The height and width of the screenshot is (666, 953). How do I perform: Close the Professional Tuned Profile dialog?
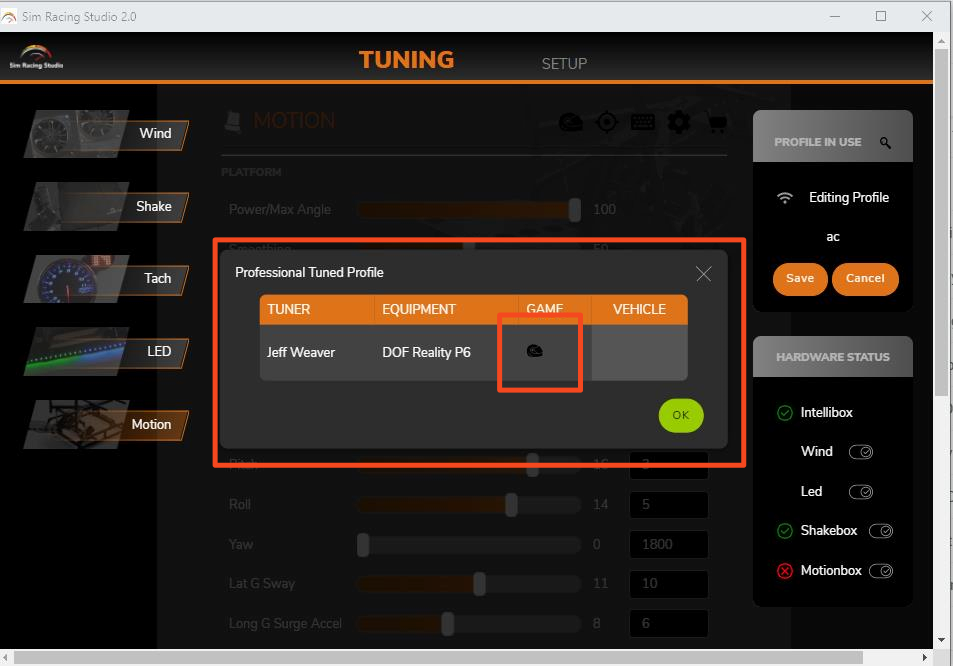[x=703, y=274]
